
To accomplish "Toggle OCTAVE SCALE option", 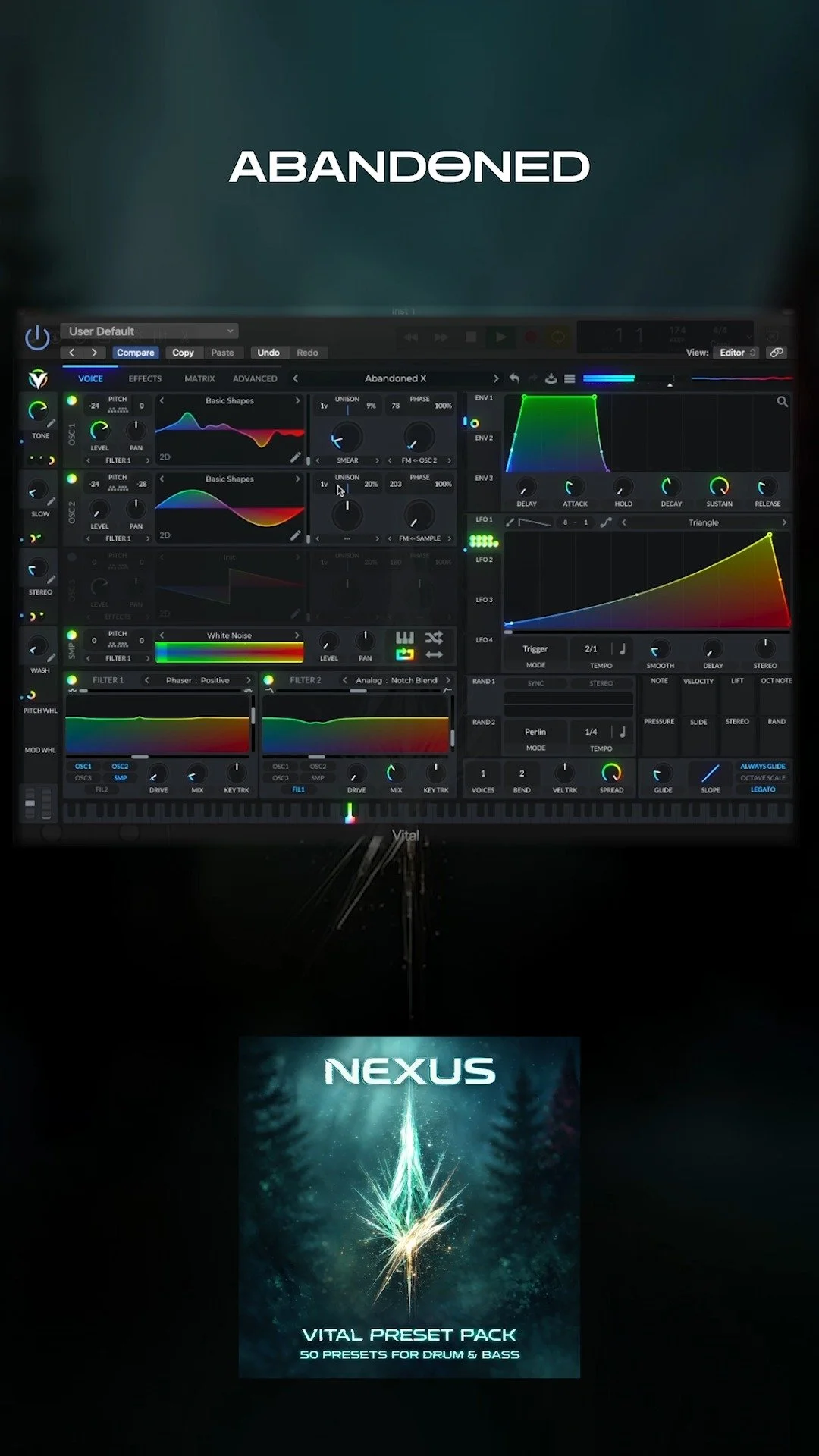I will (763, 778).
